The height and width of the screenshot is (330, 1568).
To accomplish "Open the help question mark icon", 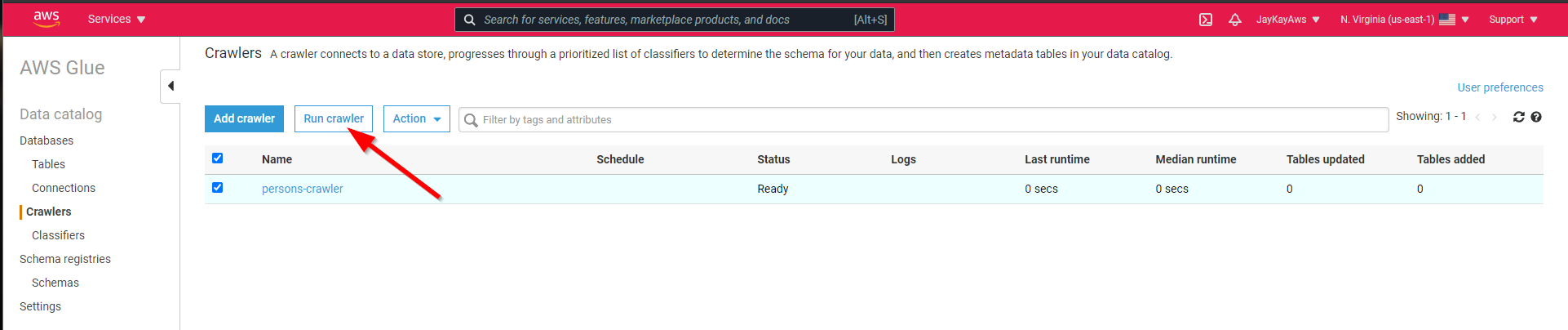I will tap(1536, 117).
